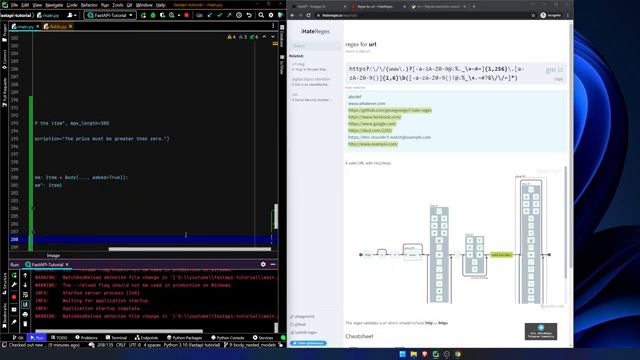The image size is (640, 360).
Task: Click the Run with Coverage icon
Action: point(162,15)
